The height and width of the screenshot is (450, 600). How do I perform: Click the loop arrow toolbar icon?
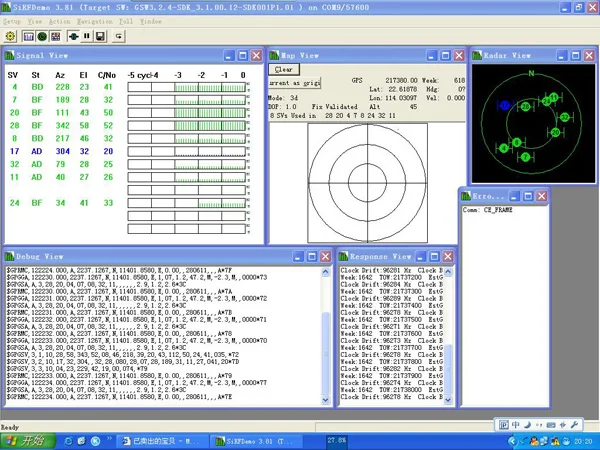point(119,36)
